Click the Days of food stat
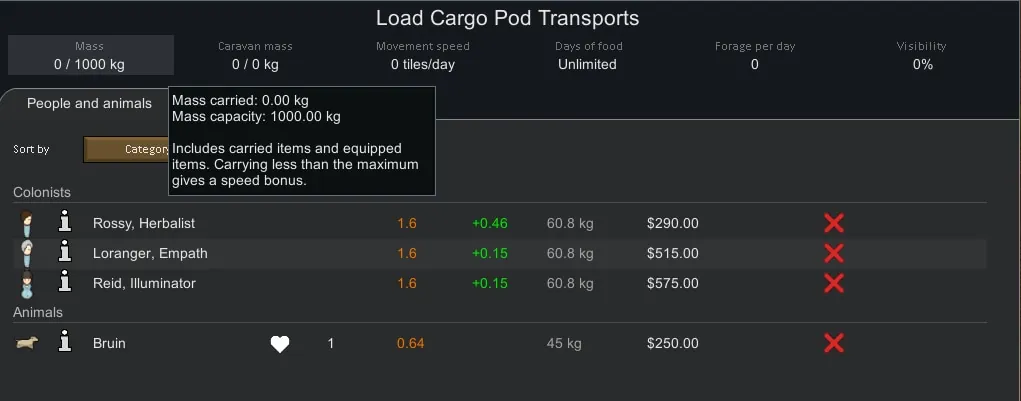Image resolution: width=1021 pixels, height=401 pixels. point(587,55)
